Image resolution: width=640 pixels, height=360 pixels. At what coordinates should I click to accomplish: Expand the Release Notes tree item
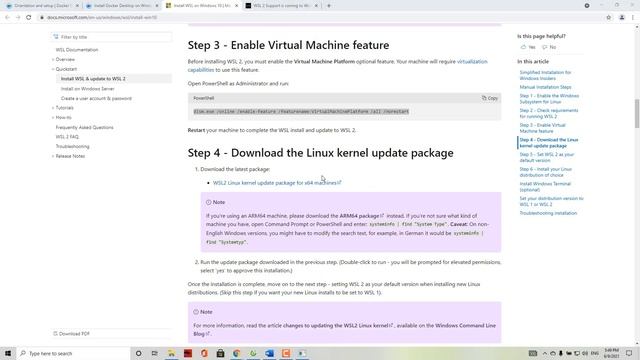pos(70,156)
